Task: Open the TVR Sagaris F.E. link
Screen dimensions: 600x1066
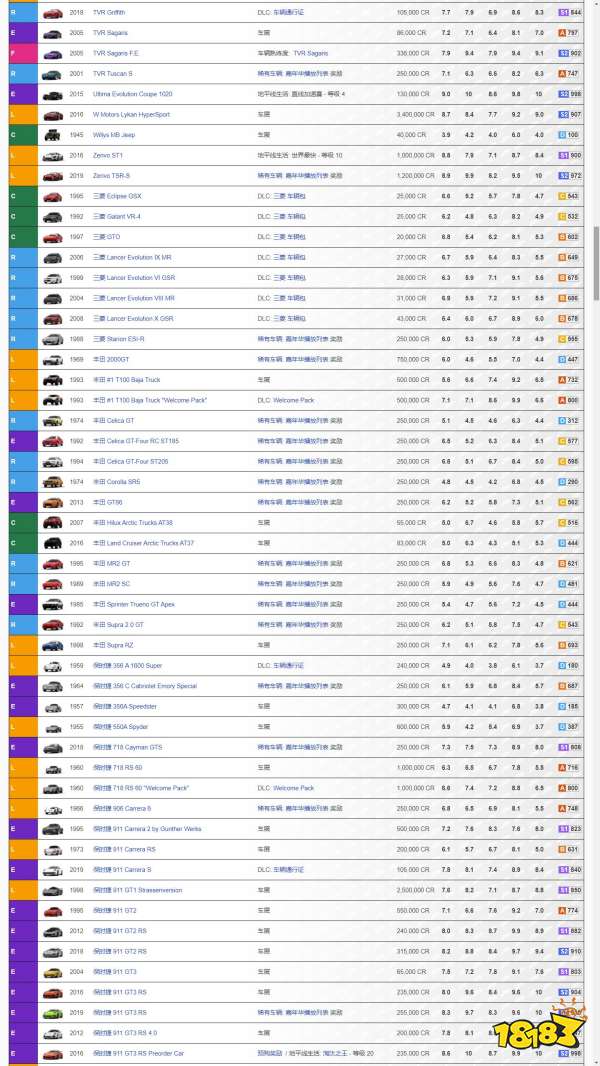Action: pyautogui.click(x=116, y=53)
